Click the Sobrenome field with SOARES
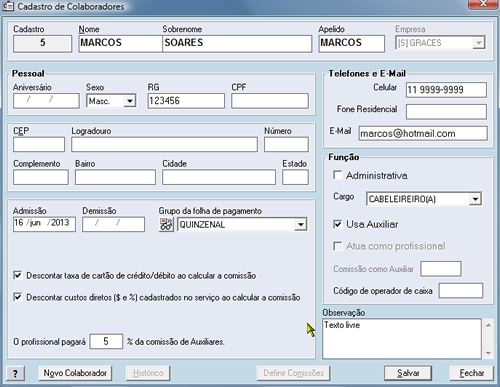The height and width of the screenshot is (387, 500). pyautogui.click(x=237, y=44)
